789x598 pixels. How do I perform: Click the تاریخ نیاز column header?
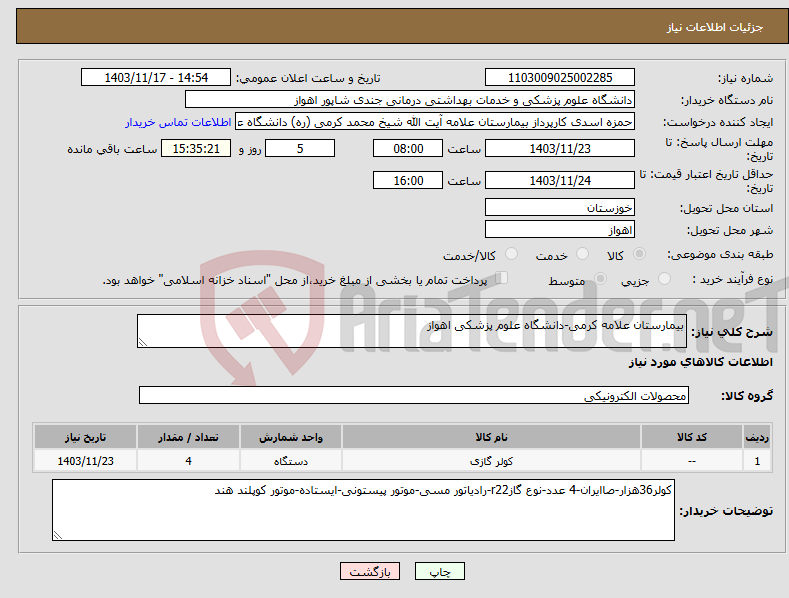[x=86, y=437]
